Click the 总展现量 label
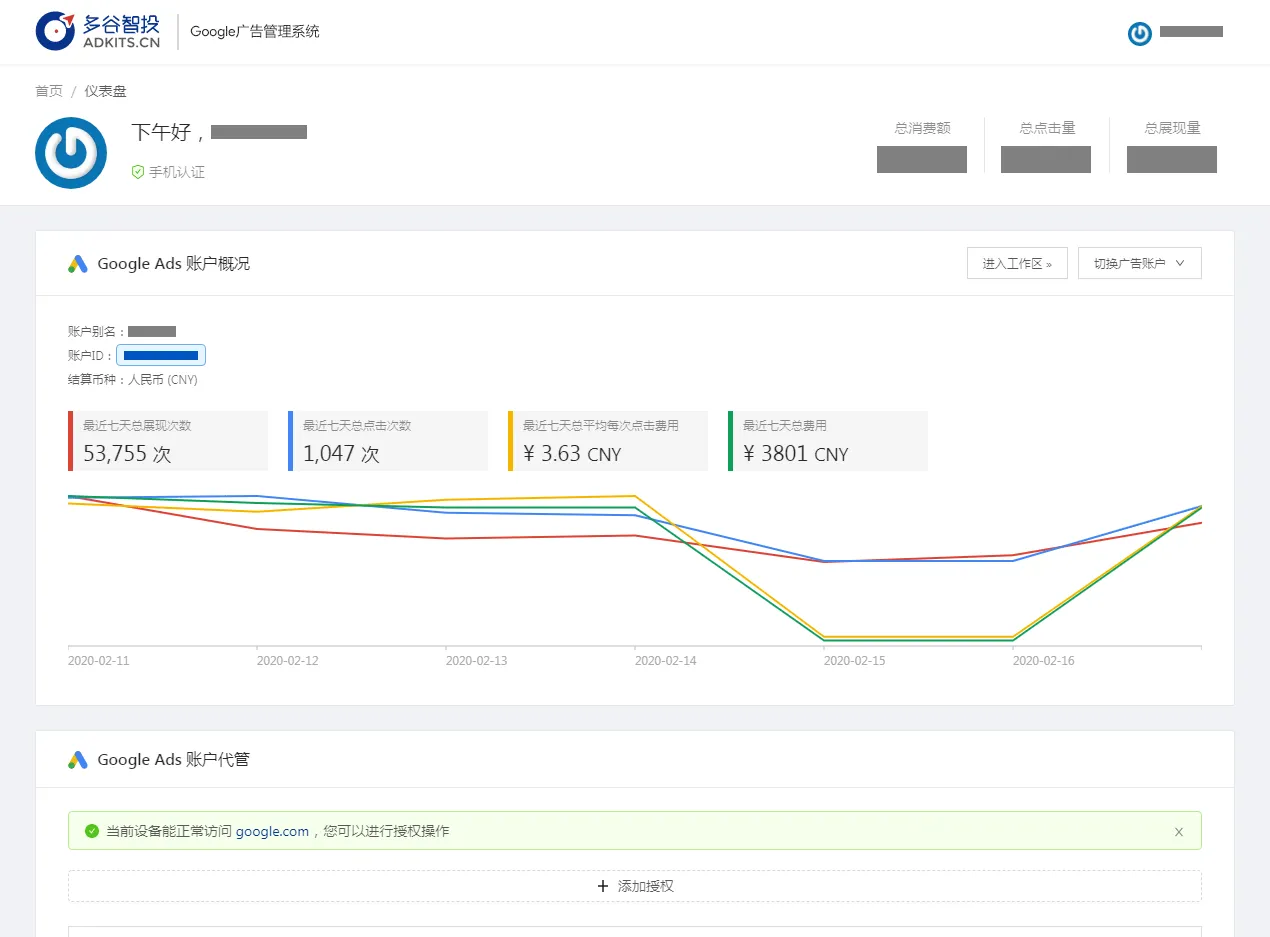 1172,128
